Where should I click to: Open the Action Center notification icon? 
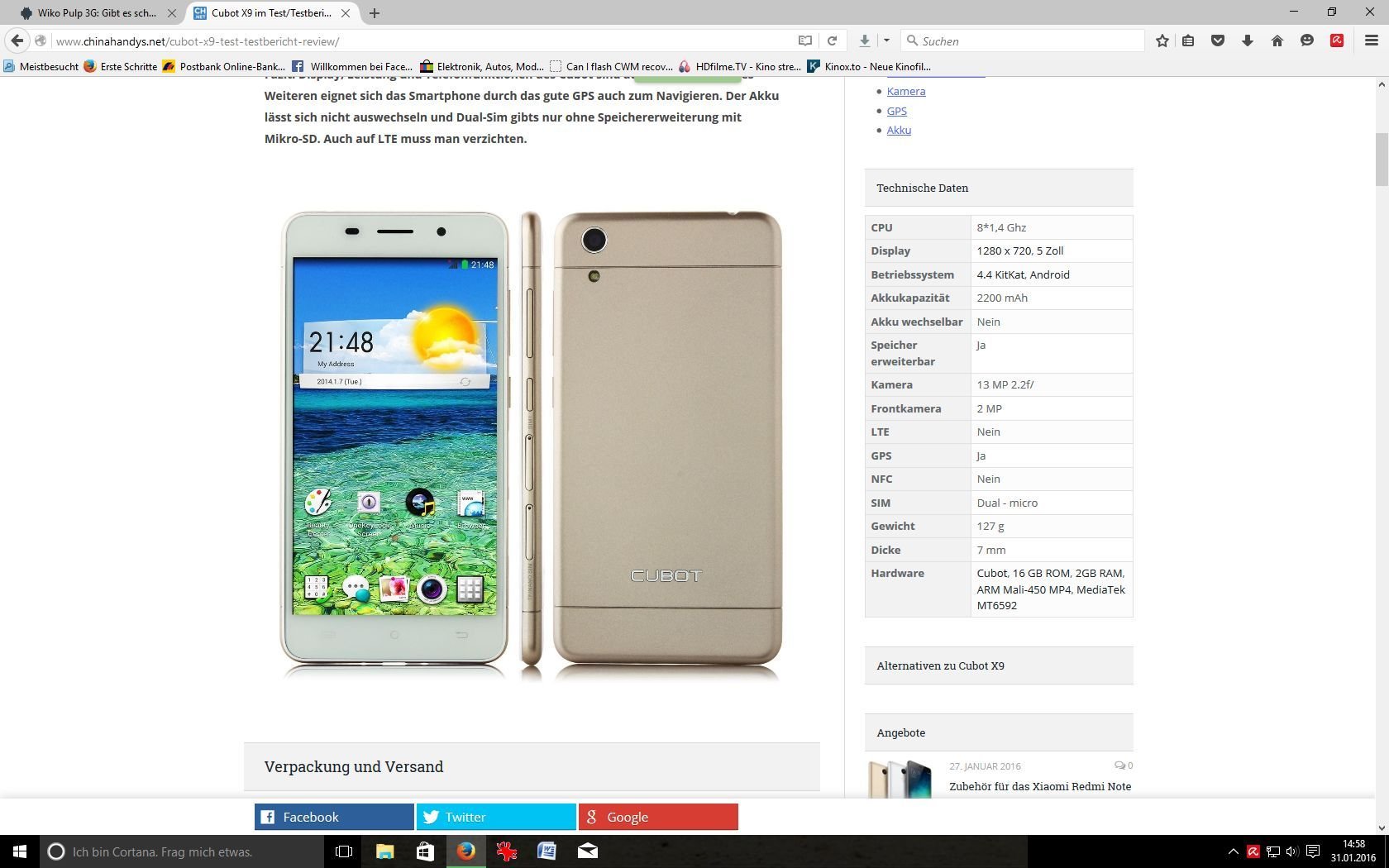1312,851
